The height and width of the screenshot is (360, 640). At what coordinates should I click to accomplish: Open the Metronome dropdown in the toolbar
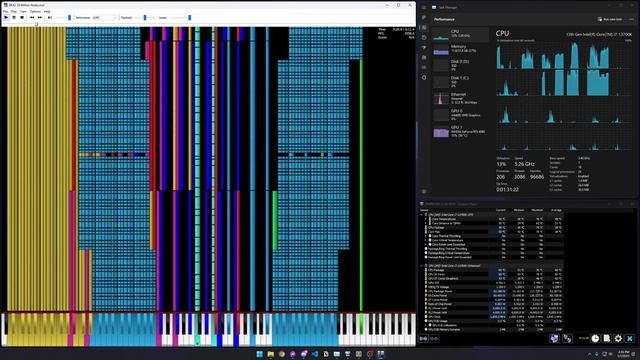(104, 18)
